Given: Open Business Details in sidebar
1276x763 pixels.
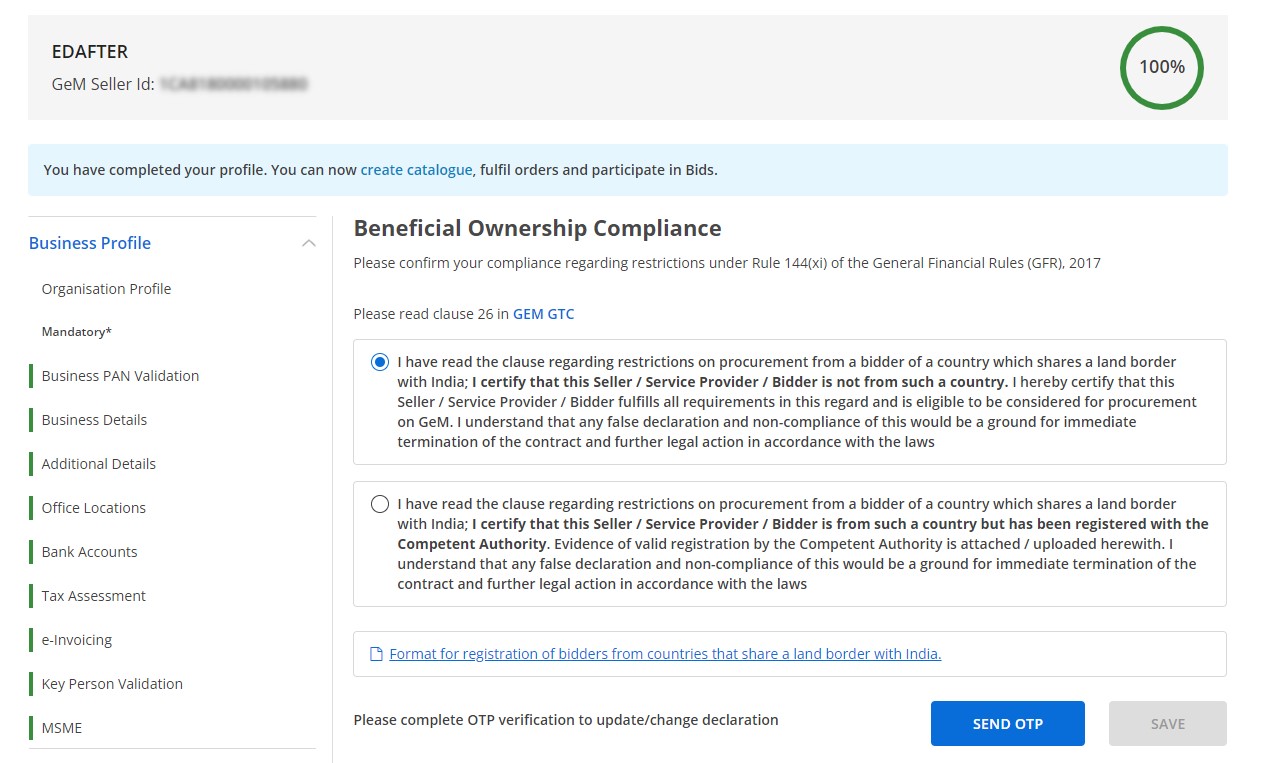Looking at the screenshot, I should [94, 420].
